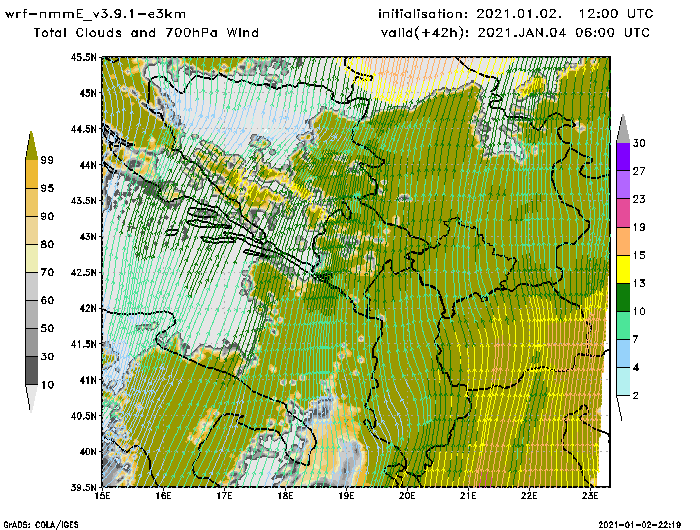
Task: Click the '90' cloud legend label
Action: (x=47, y=217)
